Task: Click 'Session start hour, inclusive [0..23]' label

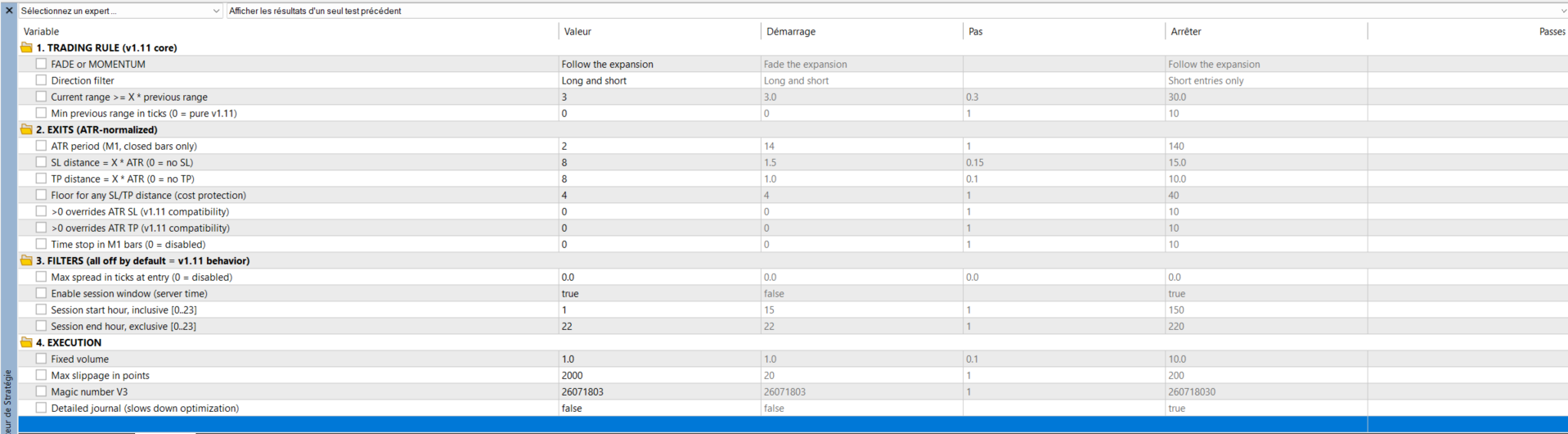Action: (x=124, y=310)
